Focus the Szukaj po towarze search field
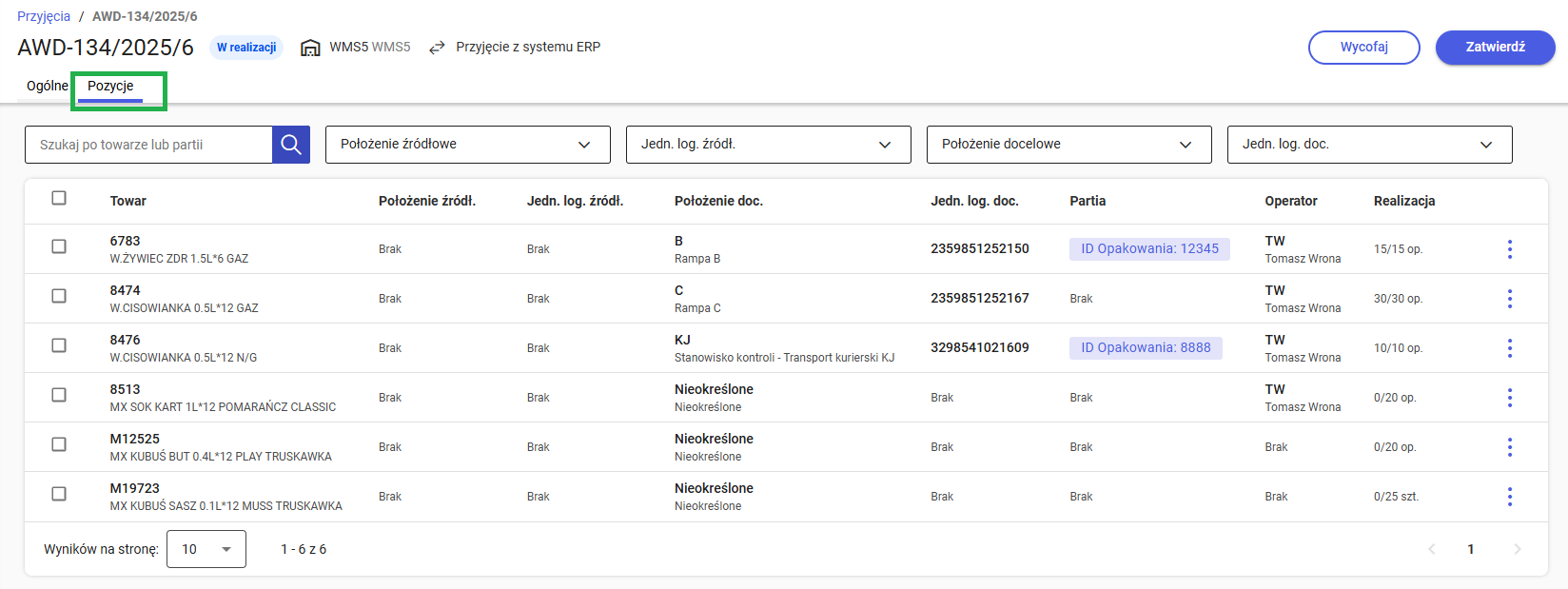Screen dimensions: 1568x589 (149, 145)
